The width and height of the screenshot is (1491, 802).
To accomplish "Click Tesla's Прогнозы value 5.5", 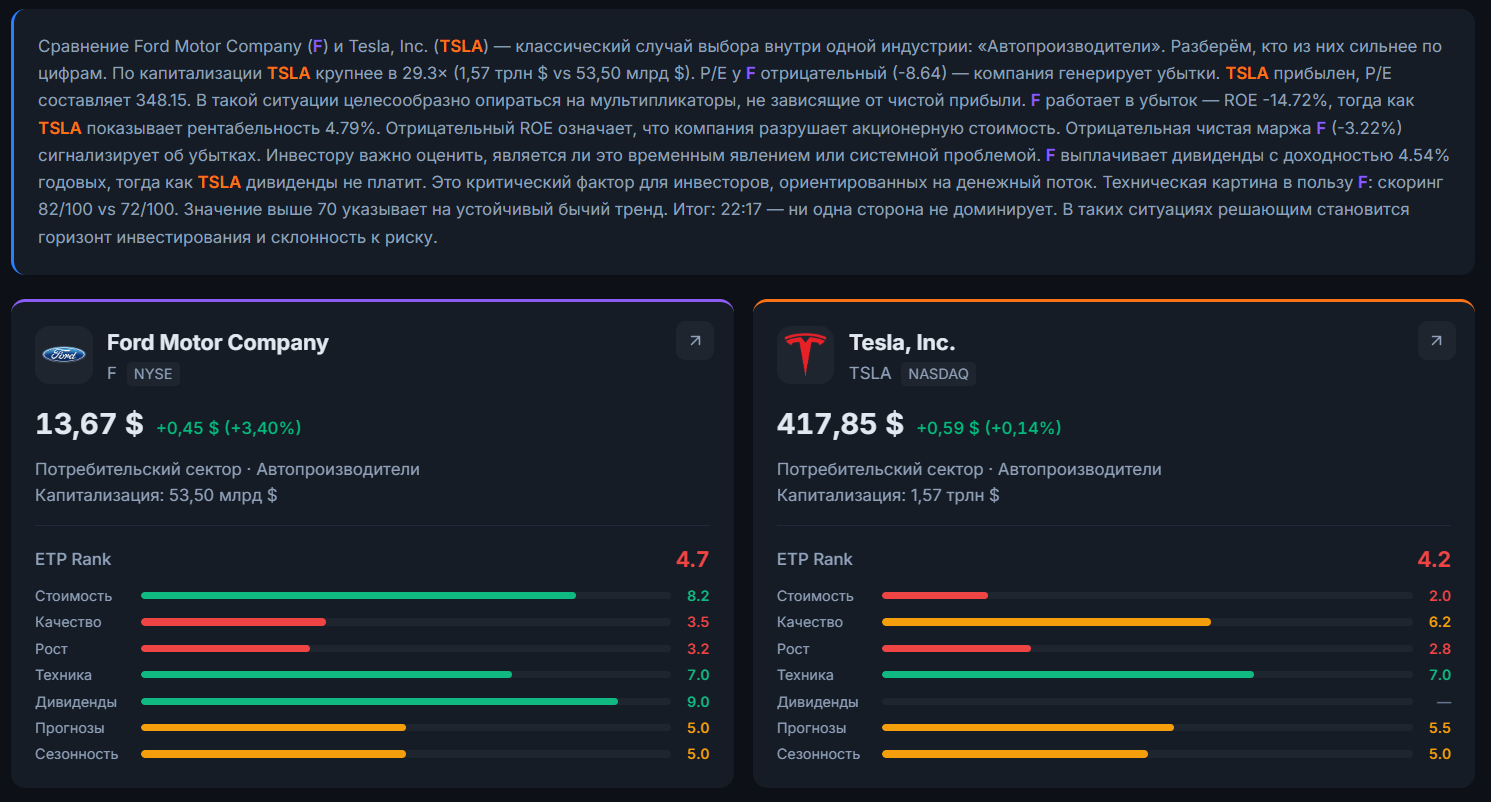I will (x=1440, y=728).
